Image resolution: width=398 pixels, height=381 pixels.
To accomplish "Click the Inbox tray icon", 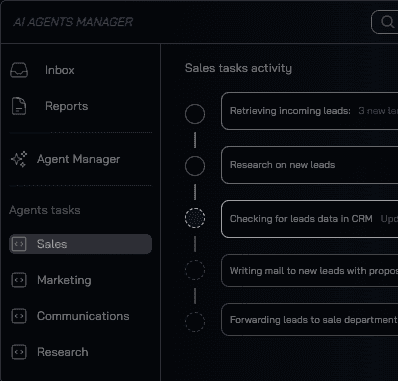I will tap(19, 70).
